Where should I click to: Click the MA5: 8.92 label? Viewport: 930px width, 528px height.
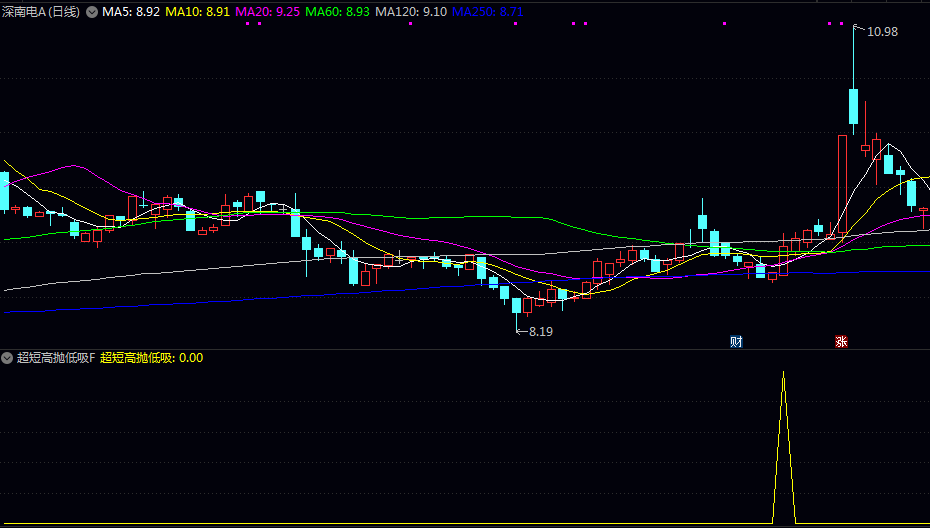(x=131, y=12)
